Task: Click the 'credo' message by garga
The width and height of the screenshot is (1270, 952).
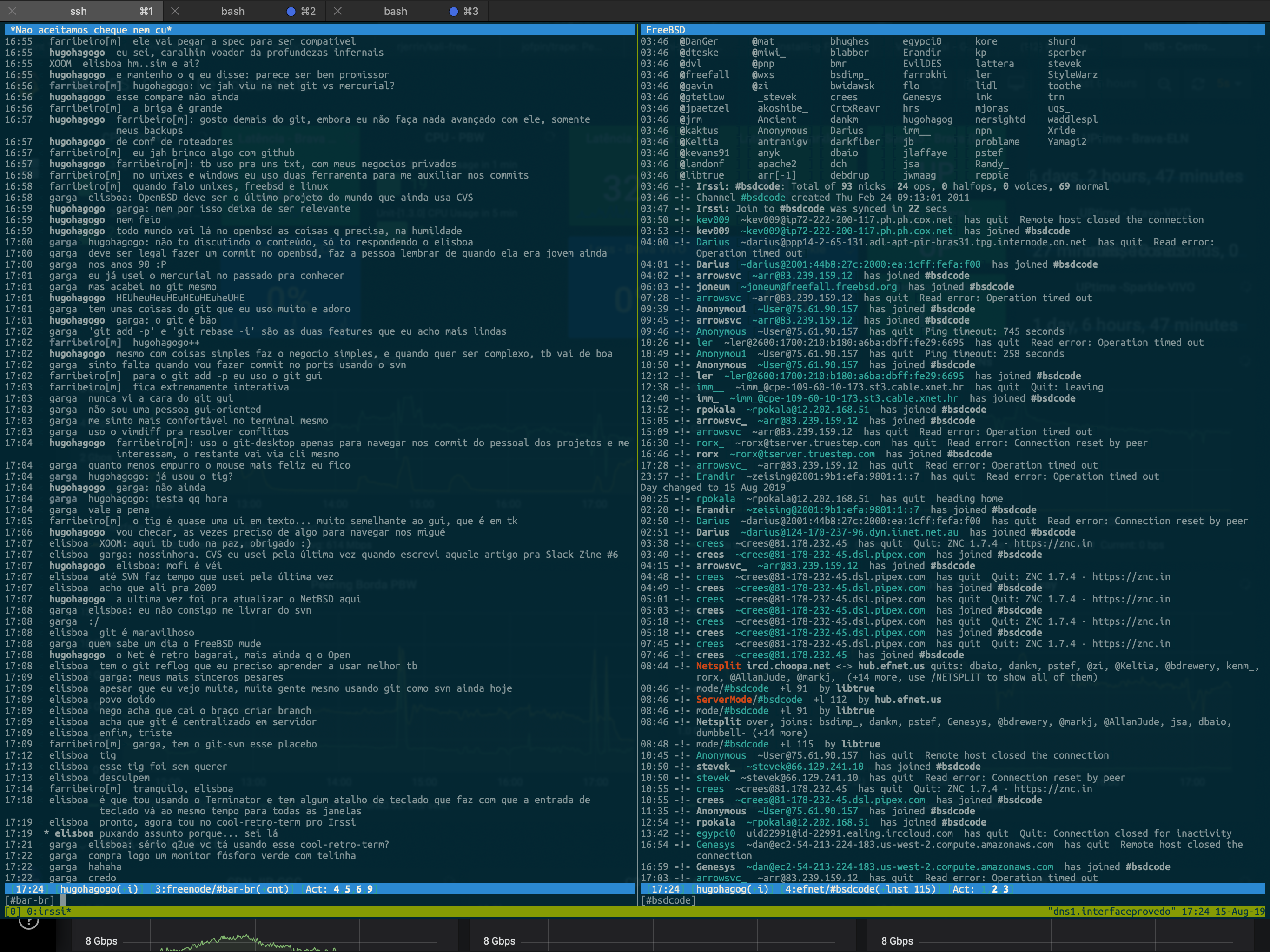Action: pyautogui.click(x=102, y=878)
